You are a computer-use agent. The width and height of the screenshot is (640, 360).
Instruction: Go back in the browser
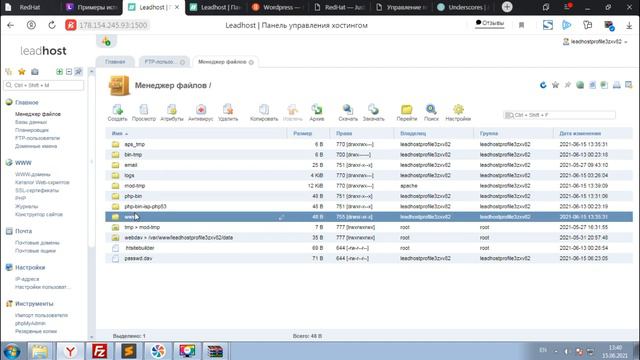click(10, 25)
